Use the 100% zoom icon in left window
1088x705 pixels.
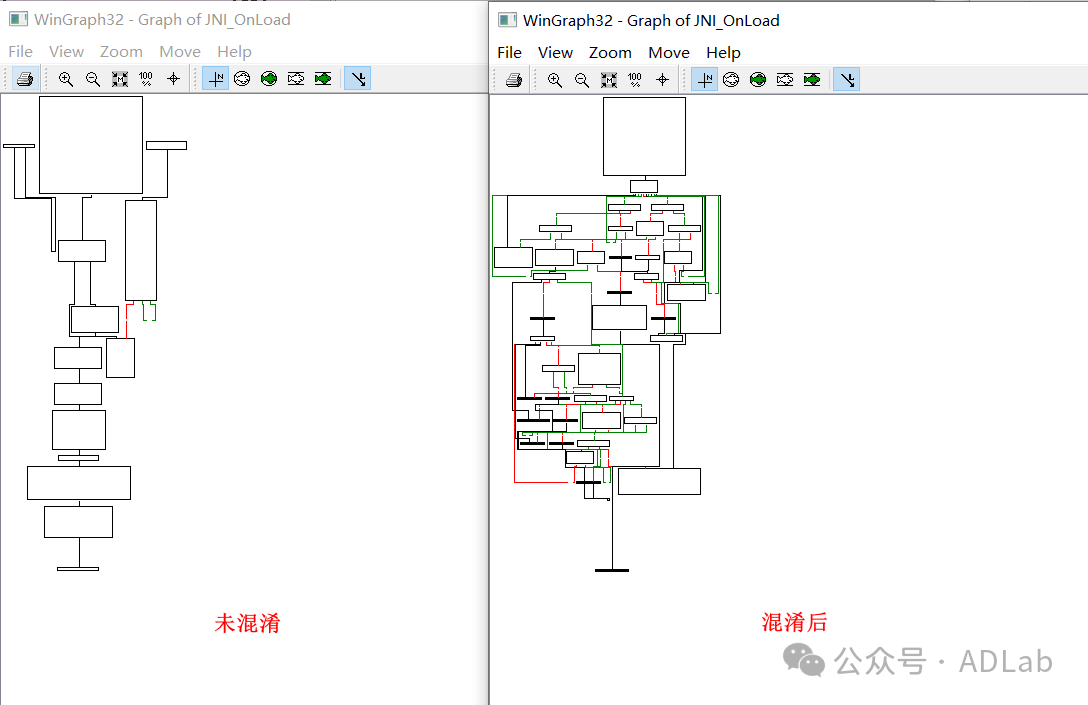click(x=145, y=78)
